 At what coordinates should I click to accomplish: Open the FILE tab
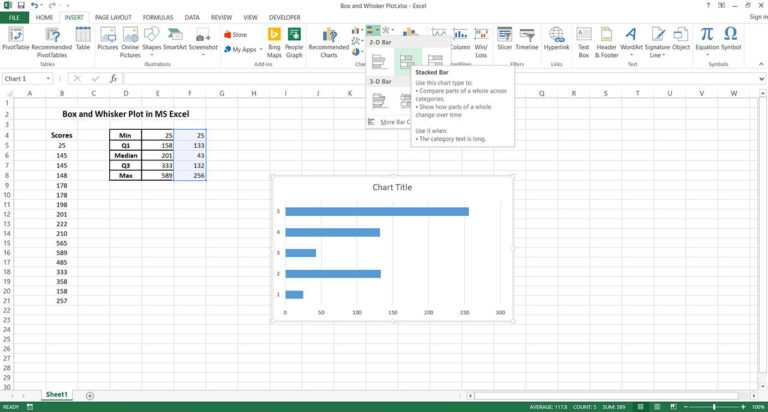click(14, 18)
